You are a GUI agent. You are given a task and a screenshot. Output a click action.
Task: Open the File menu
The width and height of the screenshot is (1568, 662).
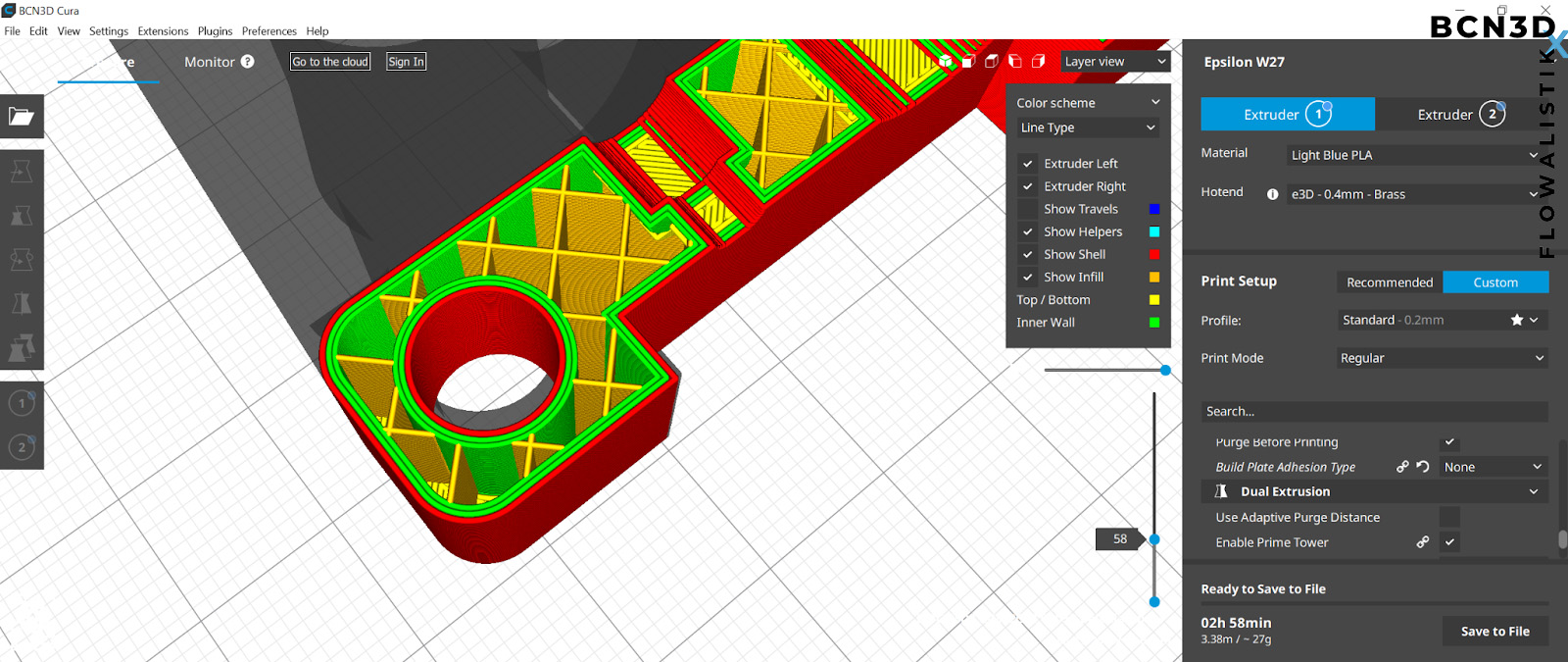pos(12,31)
